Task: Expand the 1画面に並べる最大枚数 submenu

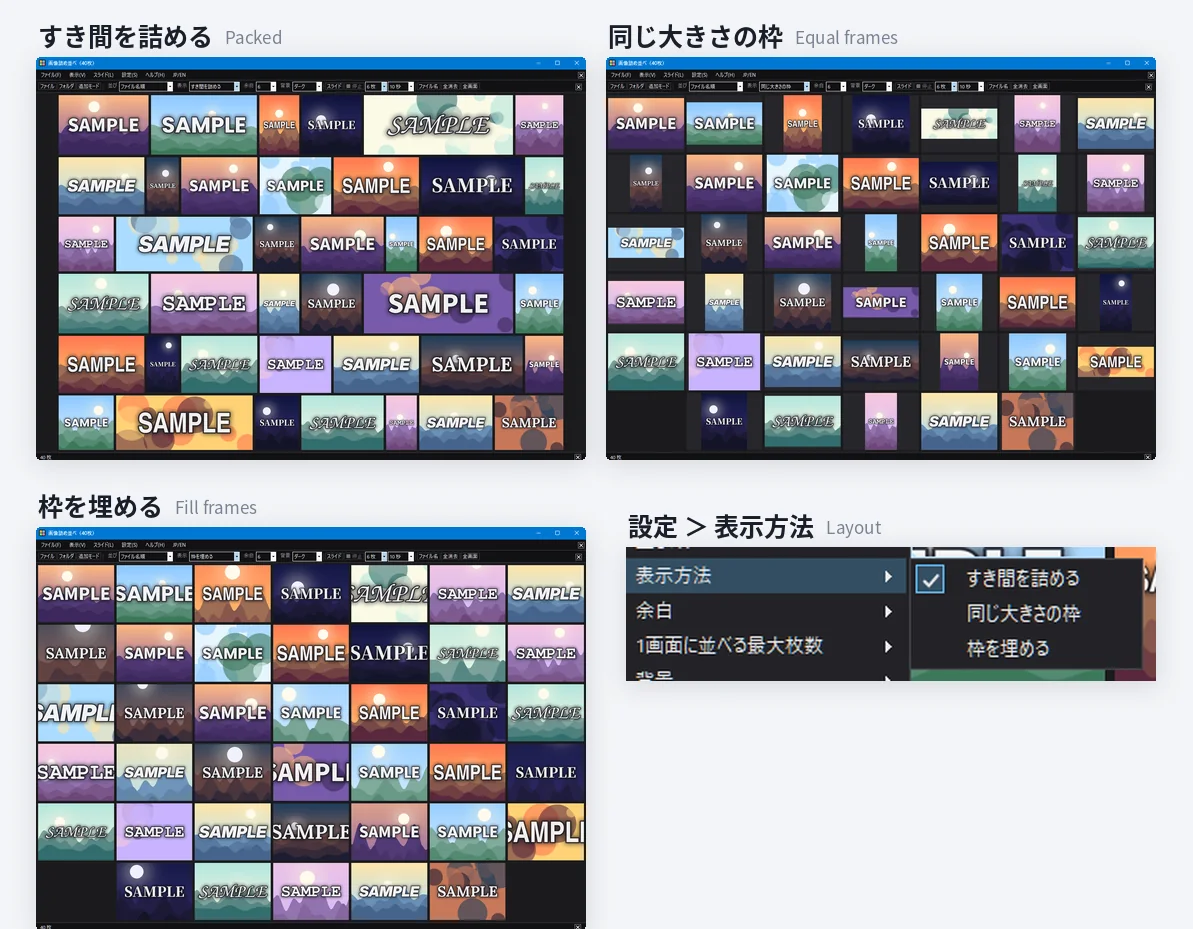Action: pos(888,646)
